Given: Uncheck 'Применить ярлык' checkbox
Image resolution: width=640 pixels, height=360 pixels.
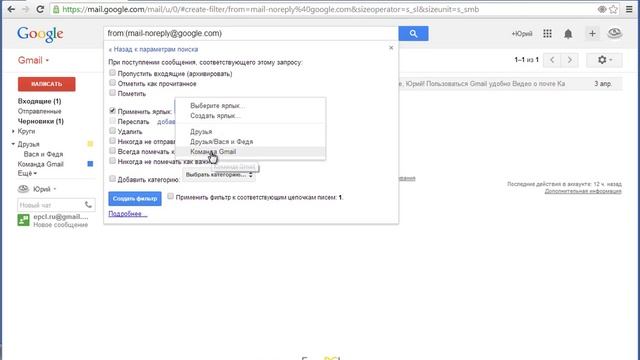Looking at the screenshot, I should pyautogui.click(x=112, y=111).
